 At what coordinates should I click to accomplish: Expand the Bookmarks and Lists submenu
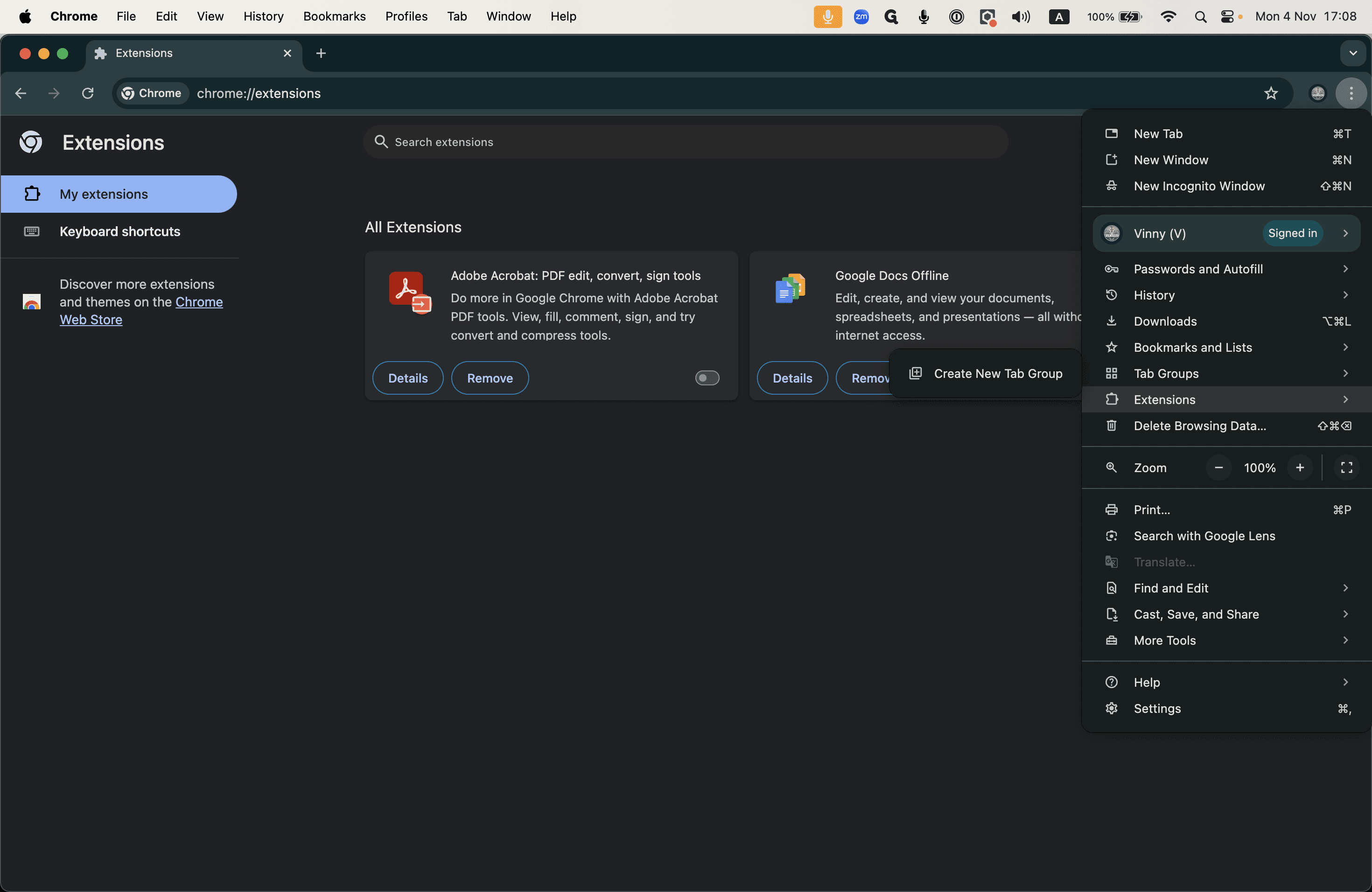[1227, 348]
